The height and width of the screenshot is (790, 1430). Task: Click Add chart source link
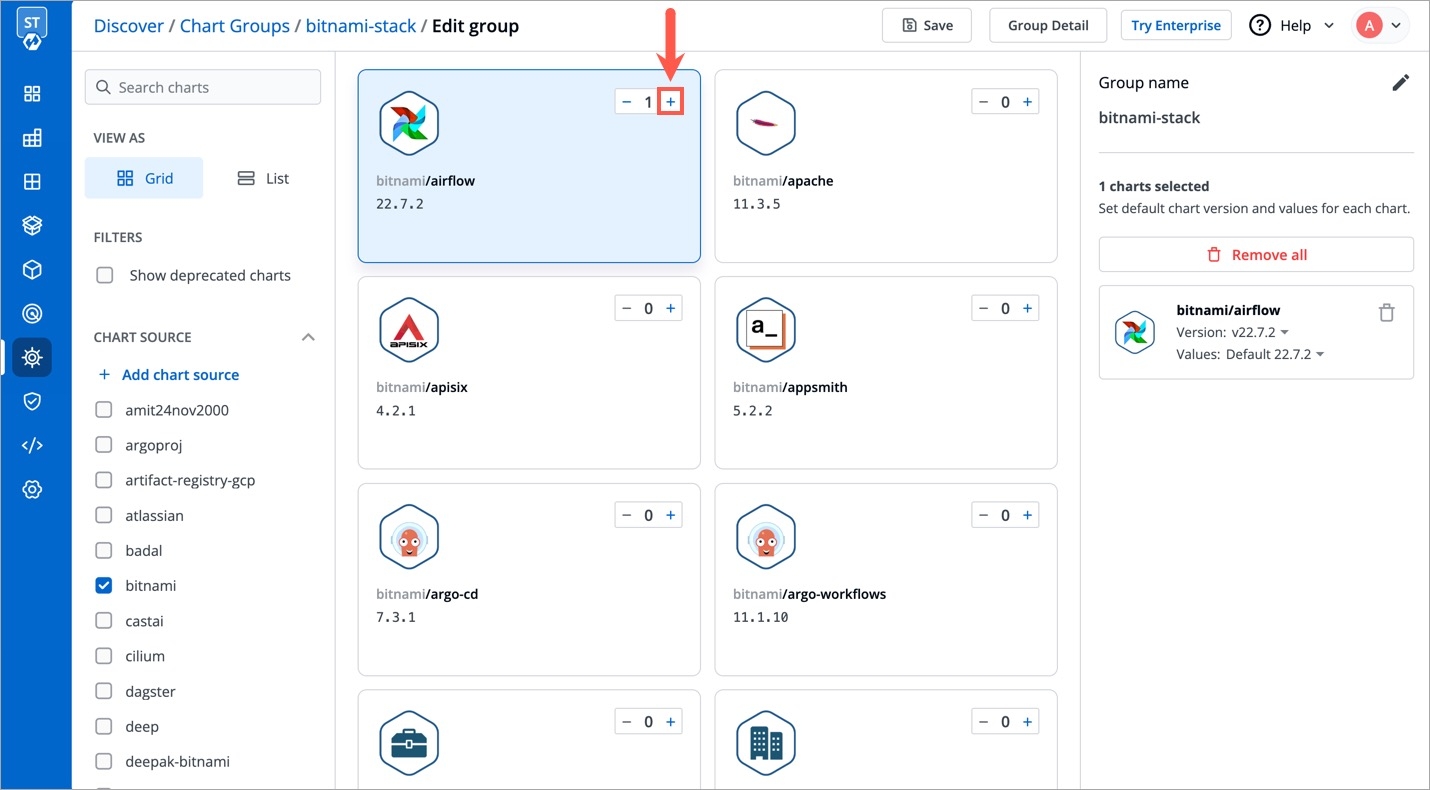tap(168, 375)
